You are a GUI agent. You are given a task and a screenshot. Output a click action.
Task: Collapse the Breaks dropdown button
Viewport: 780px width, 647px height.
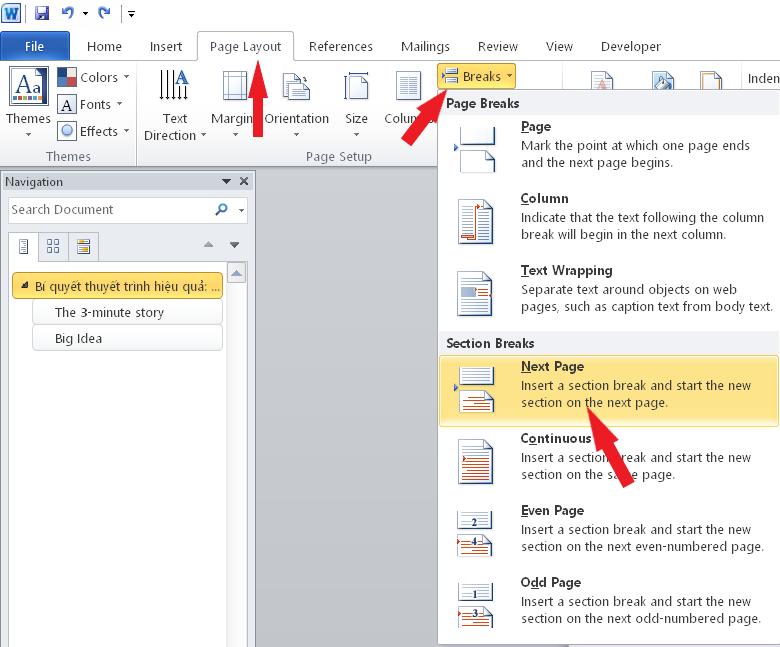click(x=477, y=76)
